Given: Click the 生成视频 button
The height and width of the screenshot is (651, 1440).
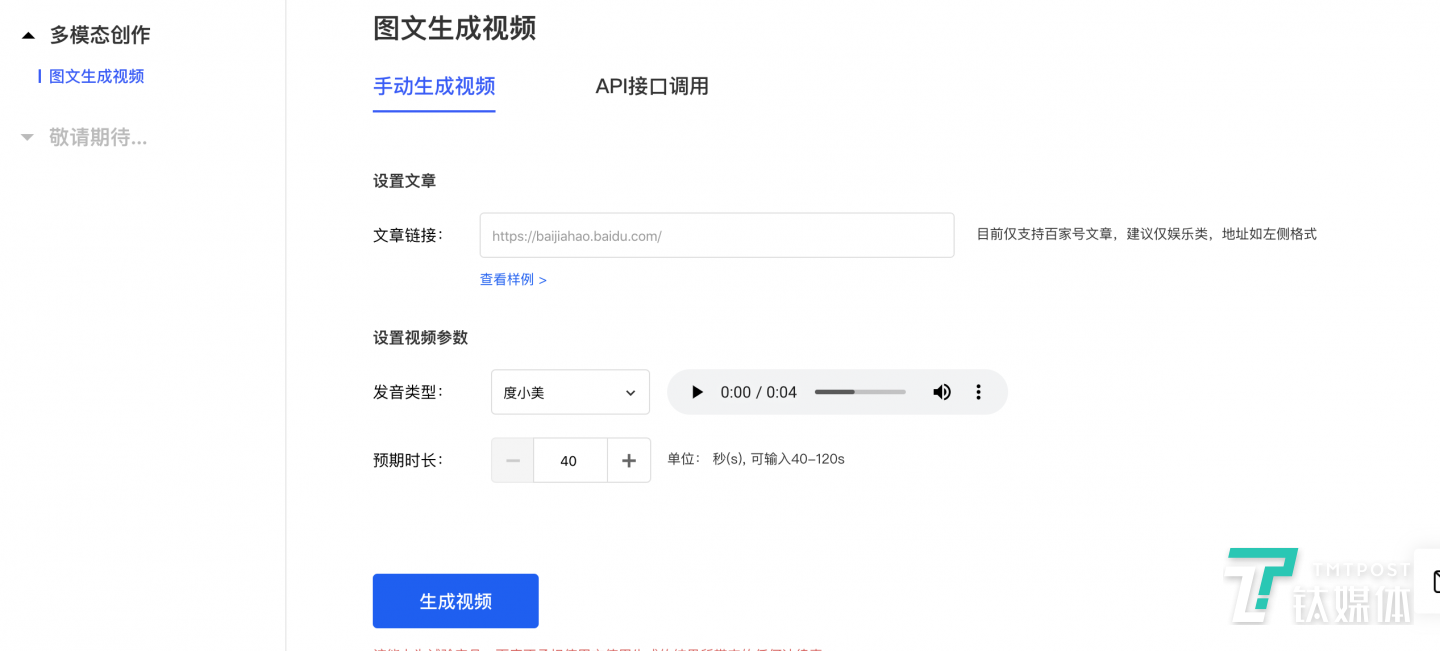Looking at the screenshot, I should pos(455,600).
